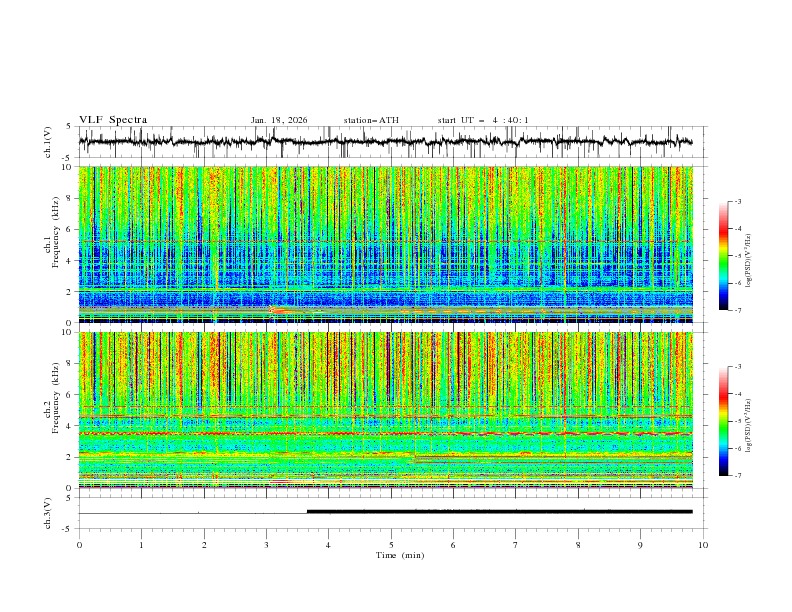Click time axis tick label "5"
This screenshot has width=792, height=612.
pos(391,545)
